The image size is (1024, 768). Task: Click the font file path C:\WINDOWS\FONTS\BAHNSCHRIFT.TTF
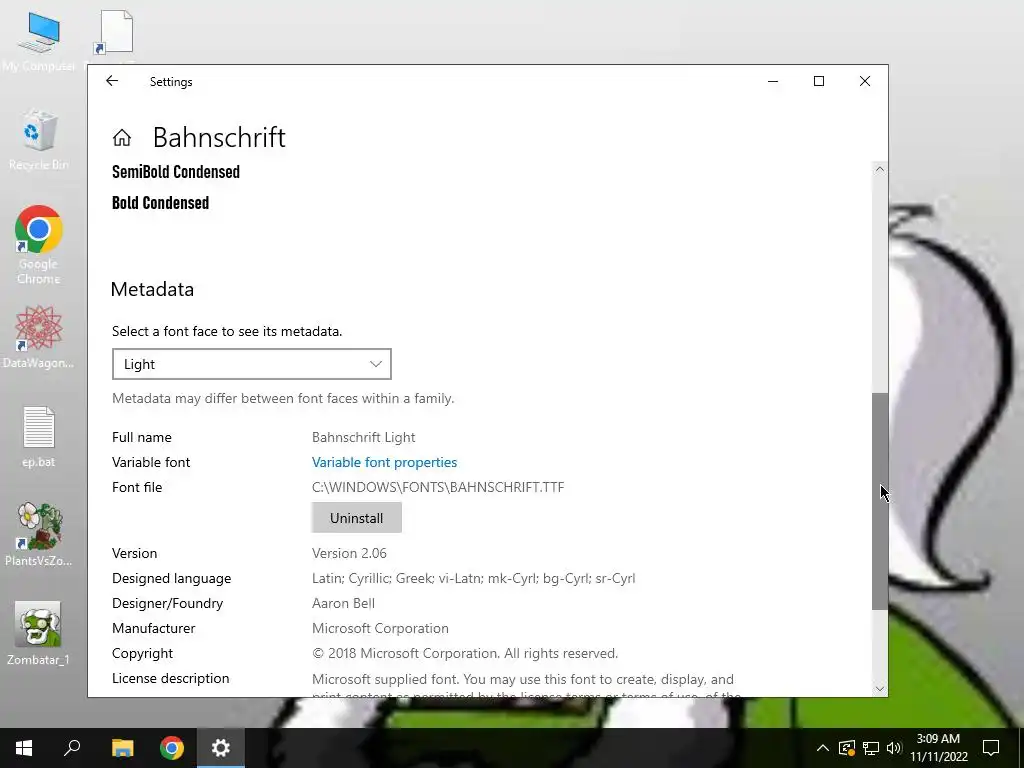point(438,487)
